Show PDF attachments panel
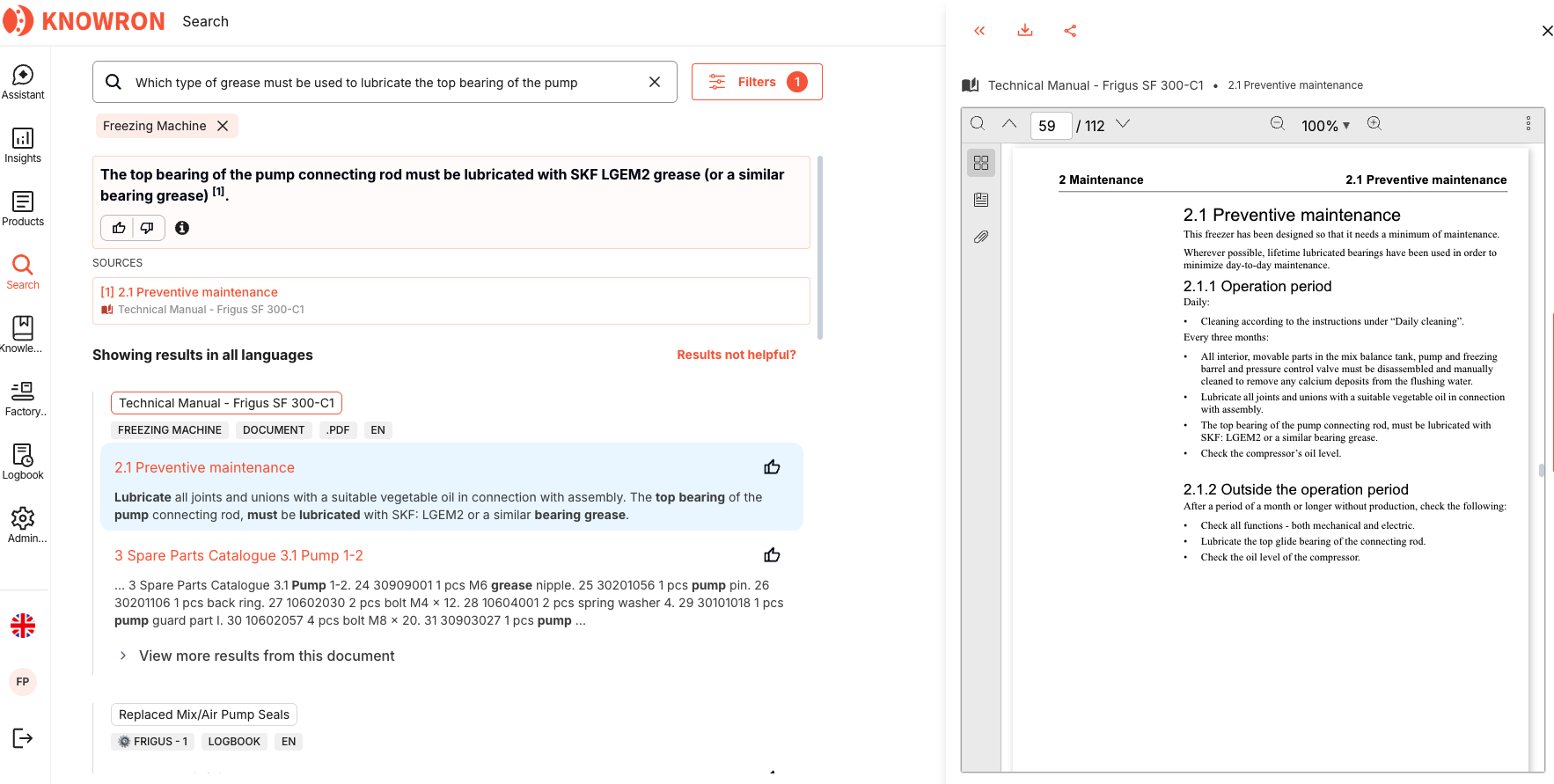Viewport: 1554px width, 784px height. (x=981, y=237)
